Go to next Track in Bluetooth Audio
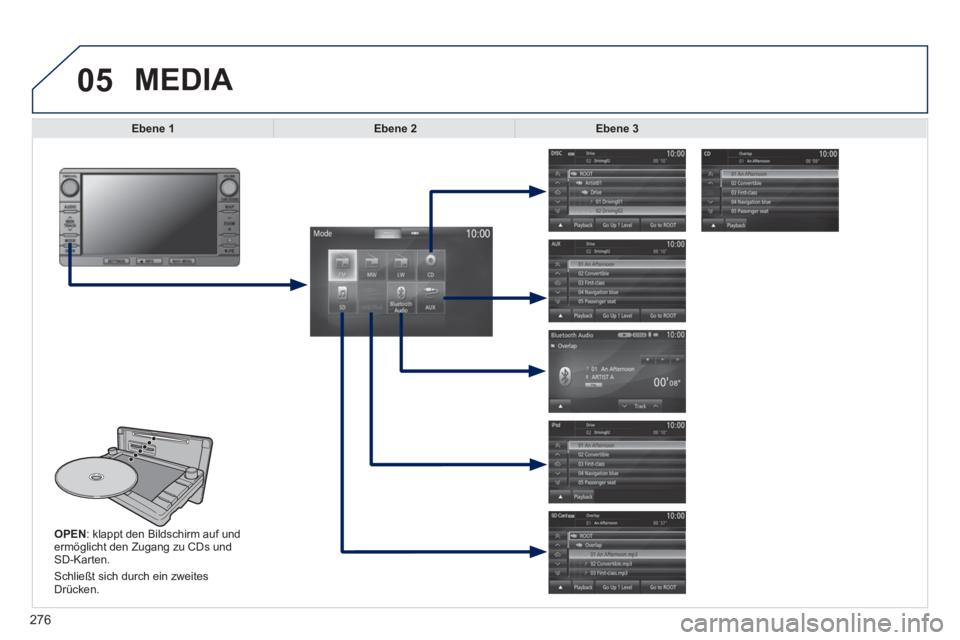The height and width of the screenshot is (640, 960). [x=656, y=406]
